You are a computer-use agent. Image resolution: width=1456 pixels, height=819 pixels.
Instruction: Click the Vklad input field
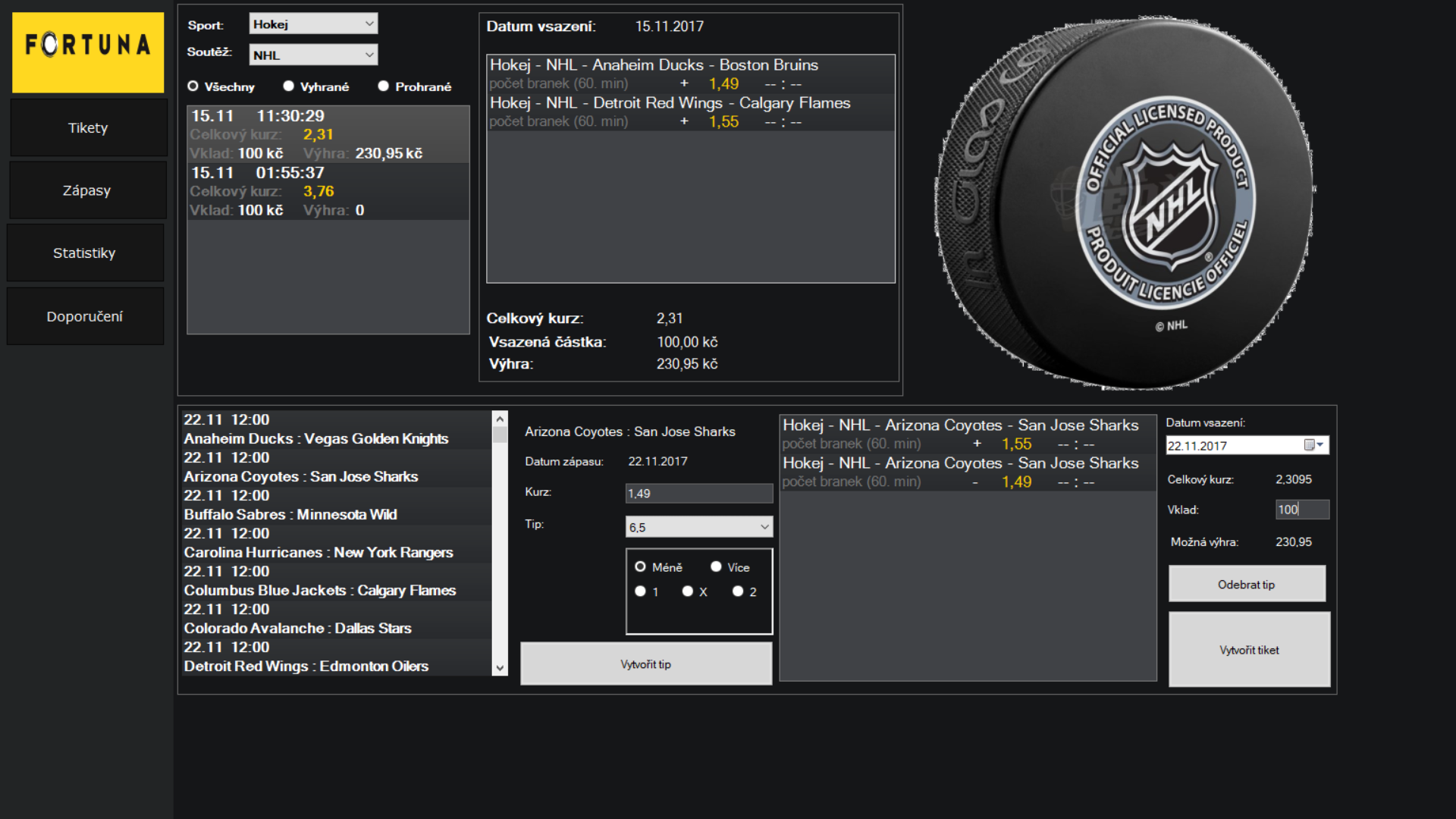[1302, 510]
